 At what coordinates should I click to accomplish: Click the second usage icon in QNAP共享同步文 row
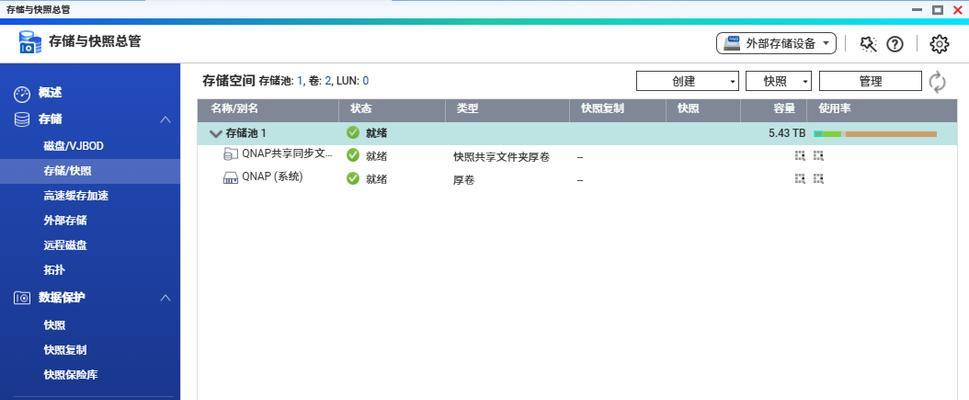pyautogui.click(x=818, y=156)
